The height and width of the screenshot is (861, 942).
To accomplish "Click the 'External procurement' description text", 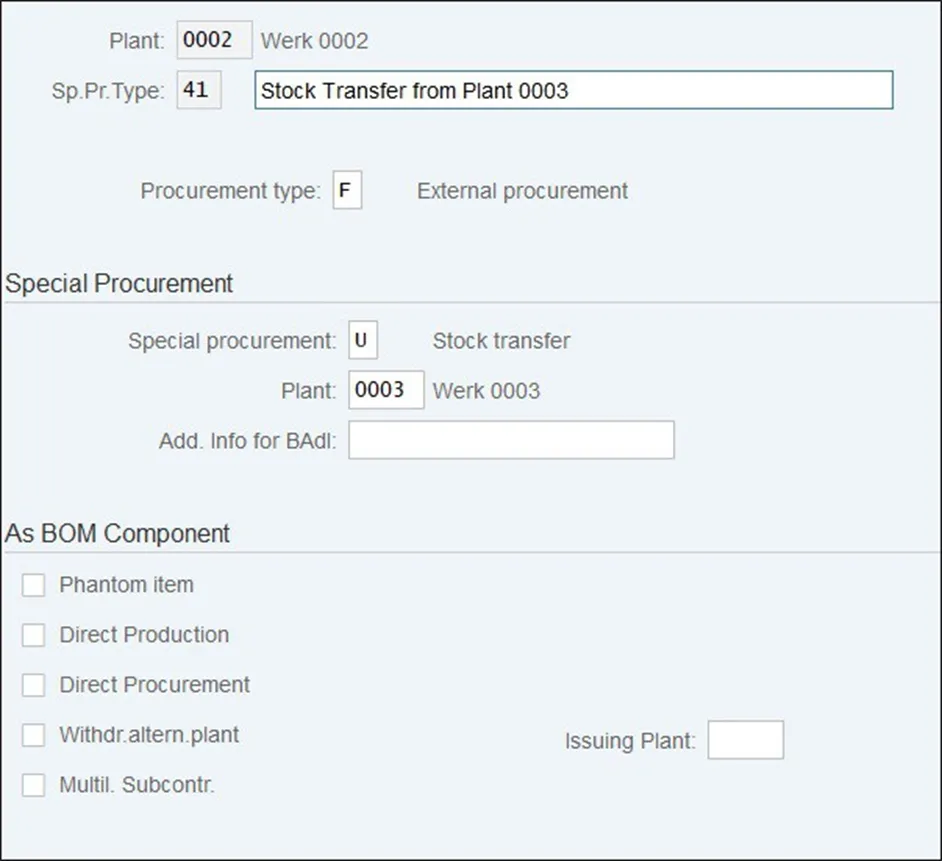I will [522, 191].
